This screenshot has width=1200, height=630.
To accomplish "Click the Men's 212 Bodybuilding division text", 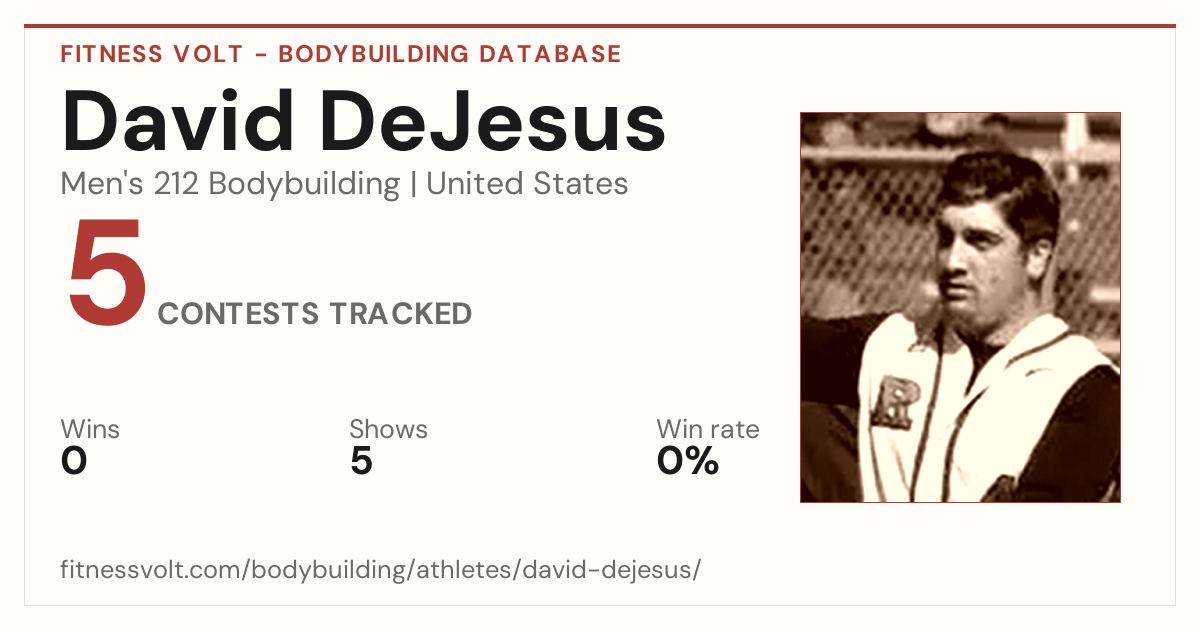I will (230, 184).
